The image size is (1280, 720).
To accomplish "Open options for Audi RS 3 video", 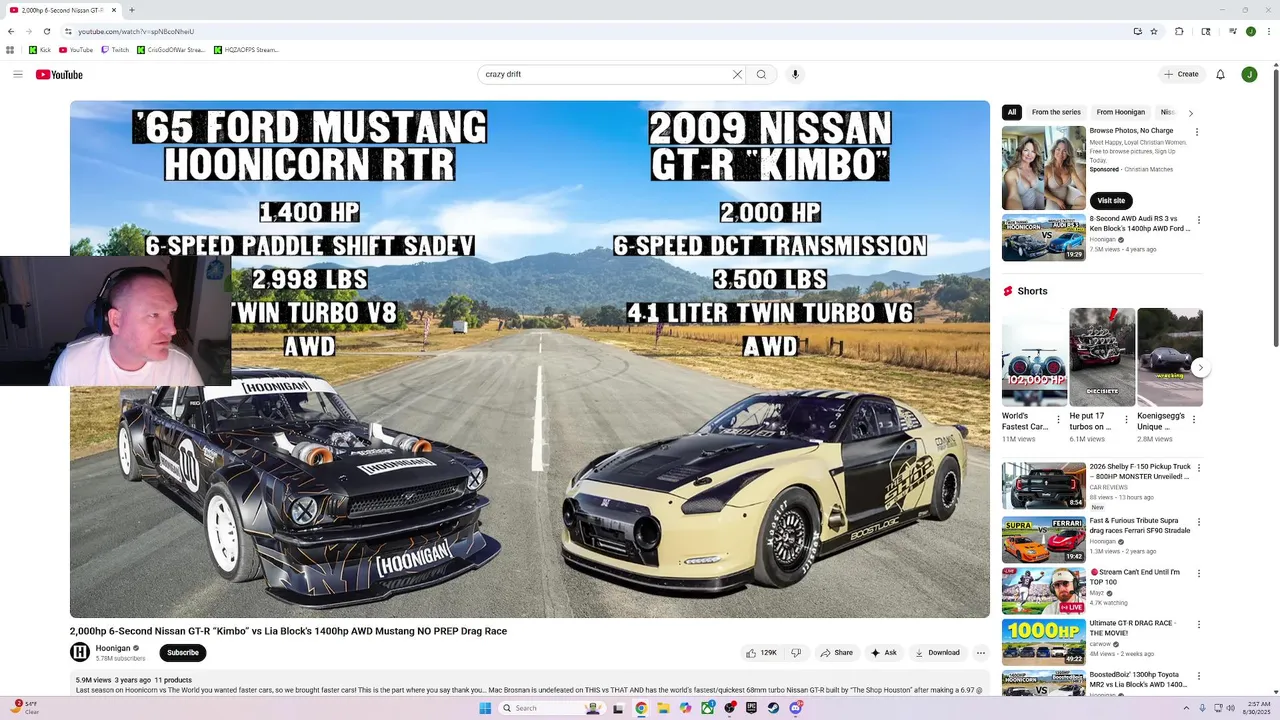I will pos(1199,220).
